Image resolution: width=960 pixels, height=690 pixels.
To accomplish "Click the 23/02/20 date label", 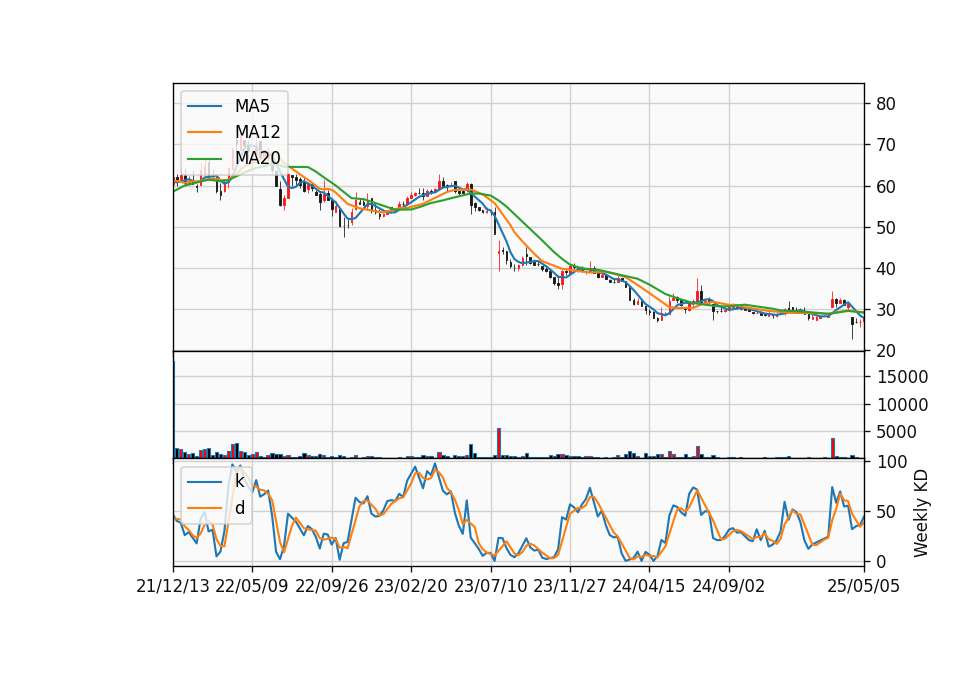I will click(x=411, y=586).
